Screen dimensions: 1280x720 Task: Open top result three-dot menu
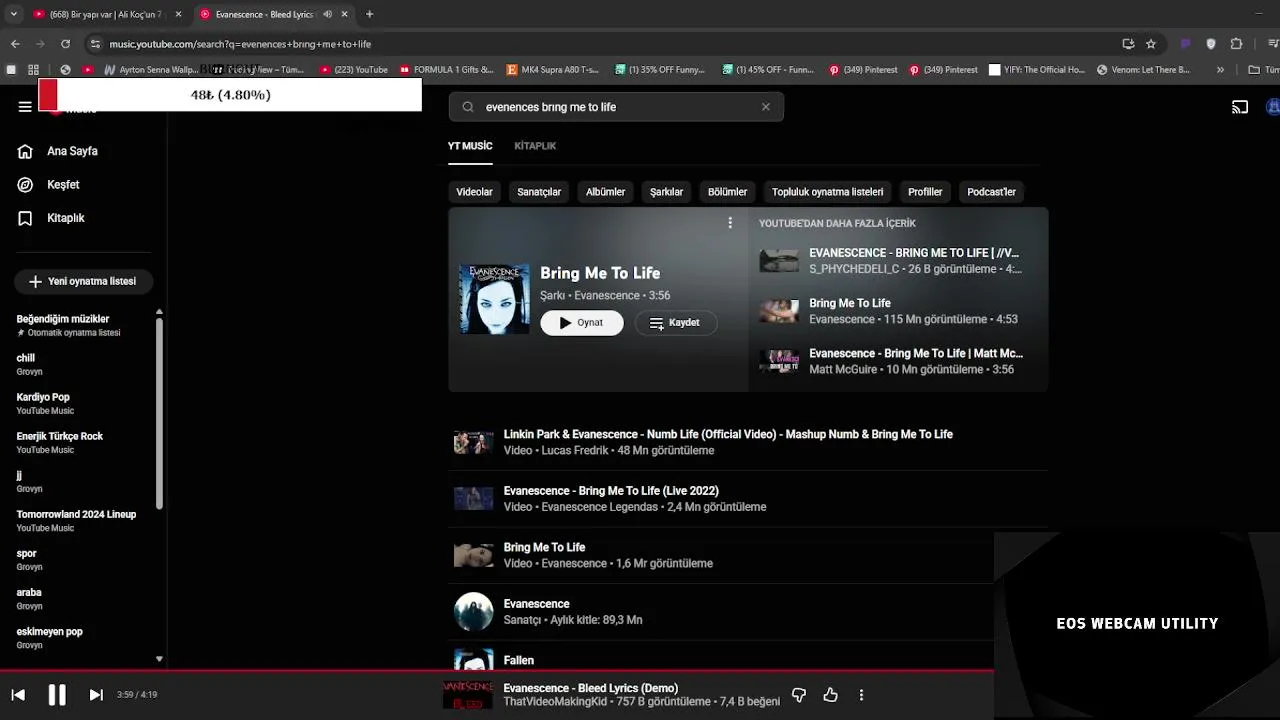click(x=730, y=223)
